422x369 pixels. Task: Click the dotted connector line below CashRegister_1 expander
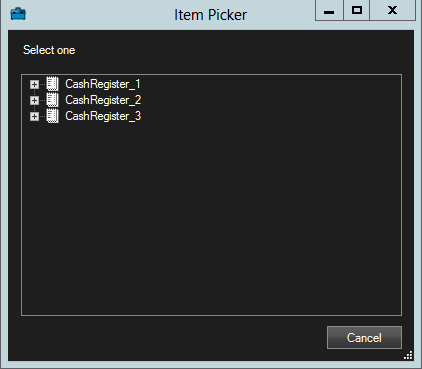[34, 92]
